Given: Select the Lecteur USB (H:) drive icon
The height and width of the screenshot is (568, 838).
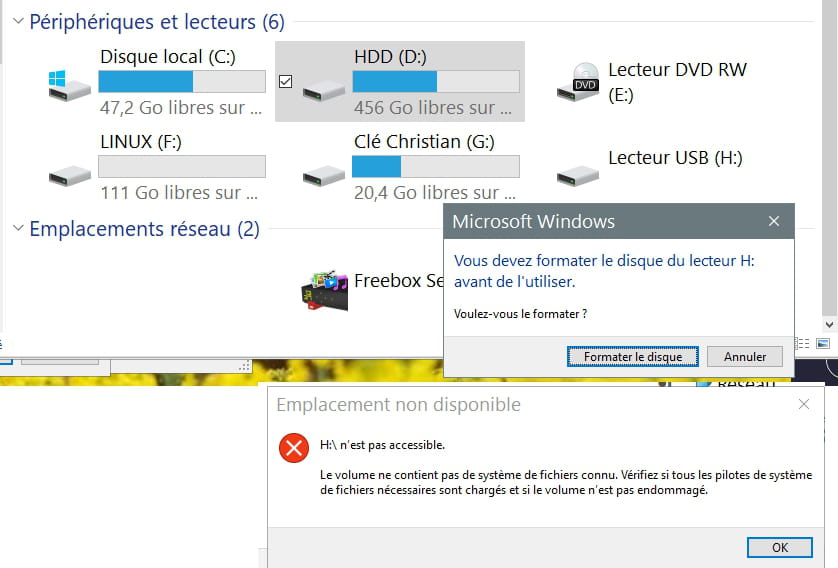Looking at the screenshot, I should tap(578, 176).
